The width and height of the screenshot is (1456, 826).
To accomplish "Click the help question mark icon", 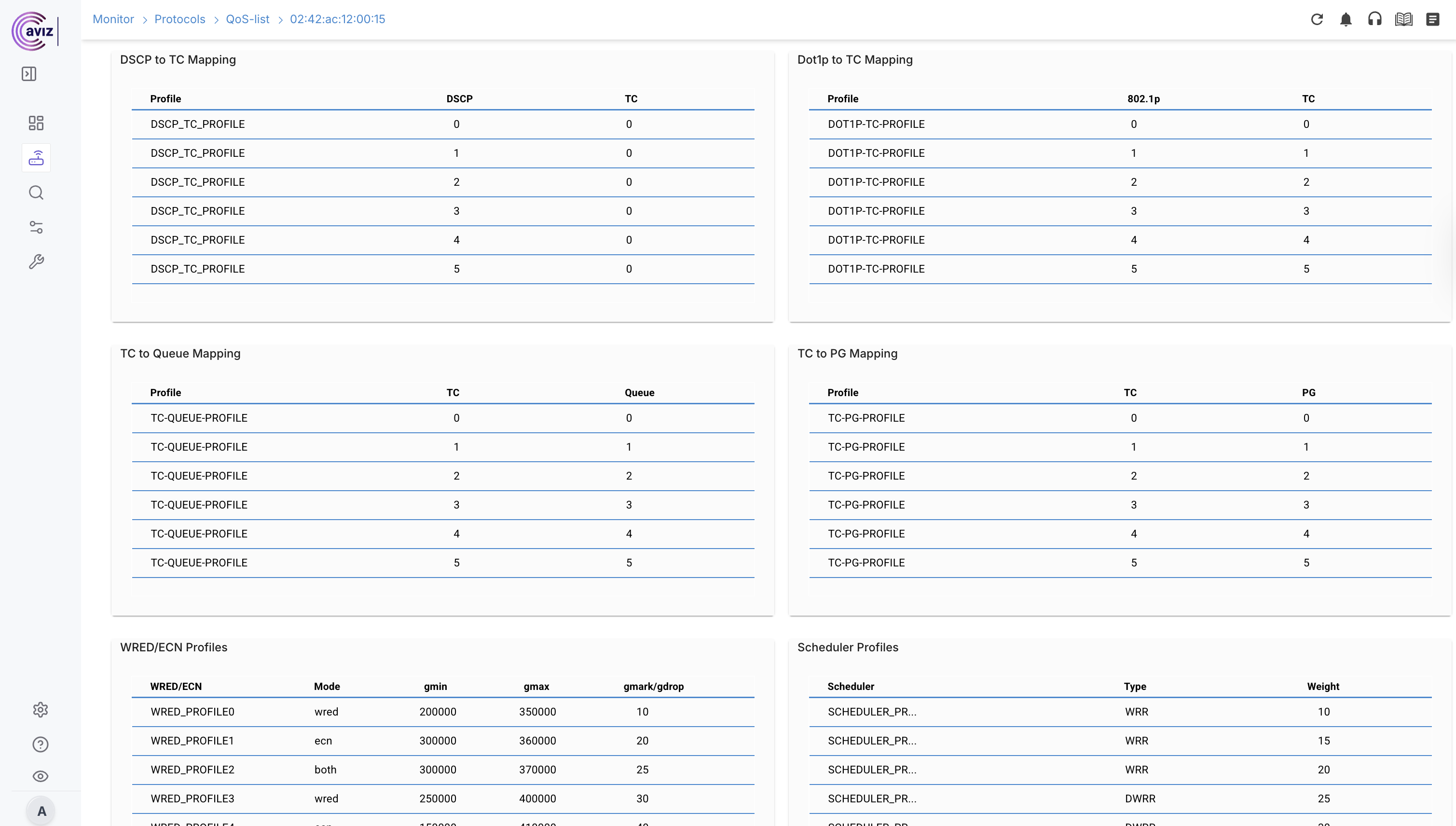I will pos(40,744).
